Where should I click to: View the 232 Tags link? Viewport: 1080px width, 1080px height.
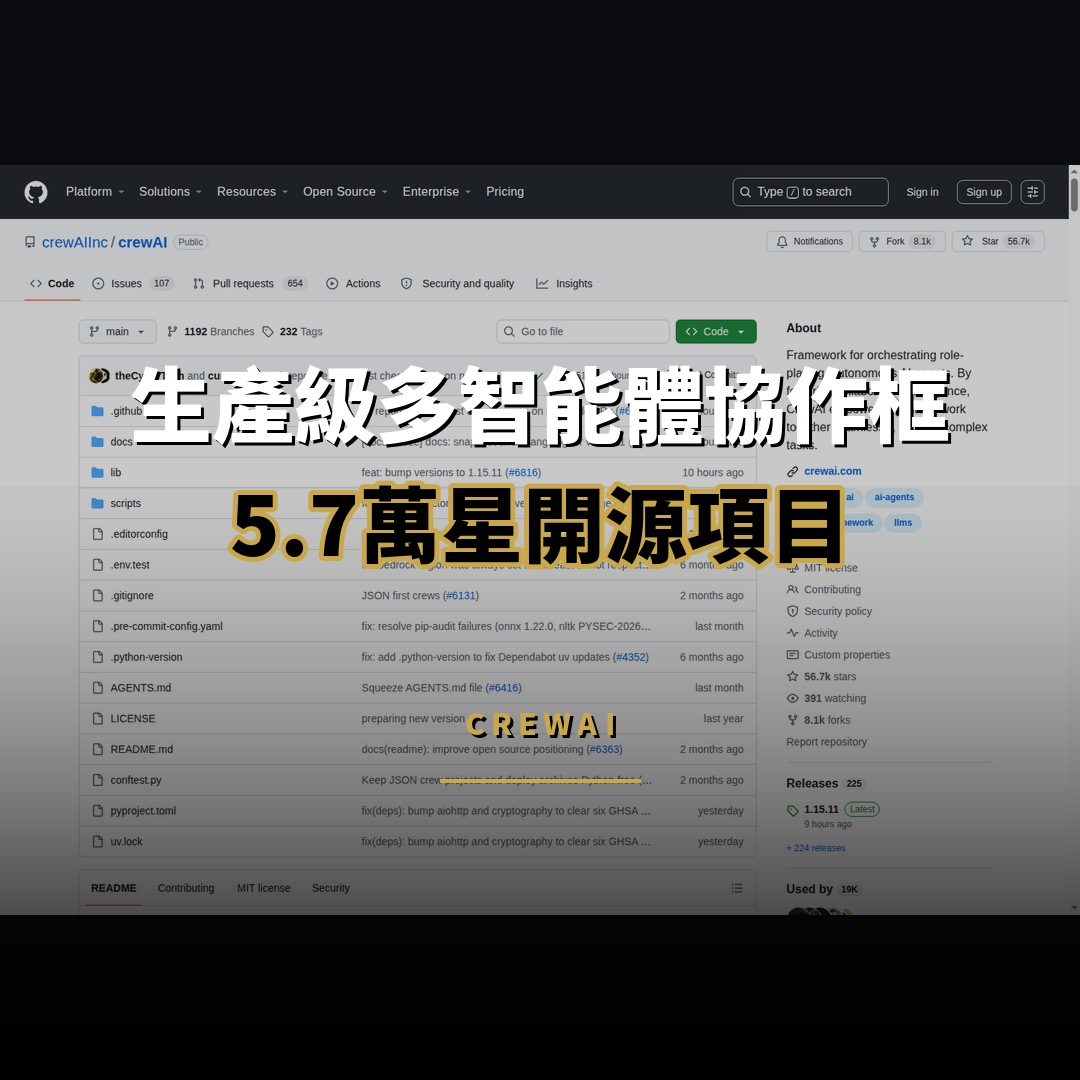pos(293,331)
